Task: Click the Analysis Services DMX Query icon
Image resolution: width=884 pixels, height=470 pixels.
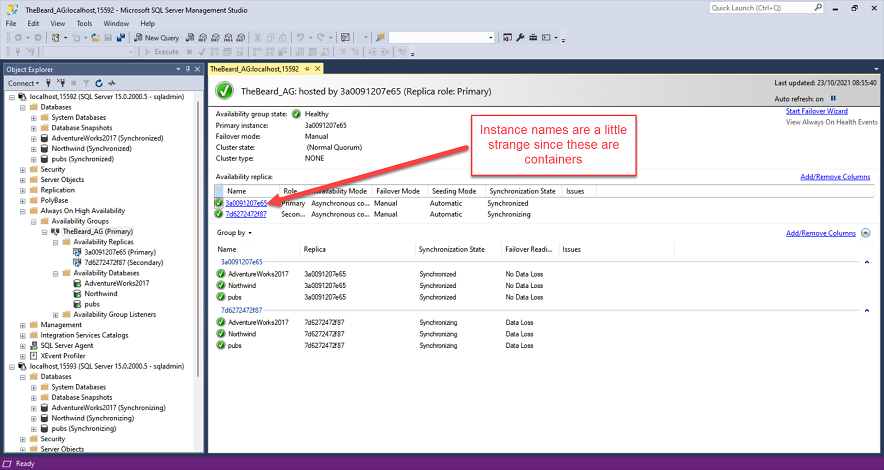Action: [x=216, y=38]
